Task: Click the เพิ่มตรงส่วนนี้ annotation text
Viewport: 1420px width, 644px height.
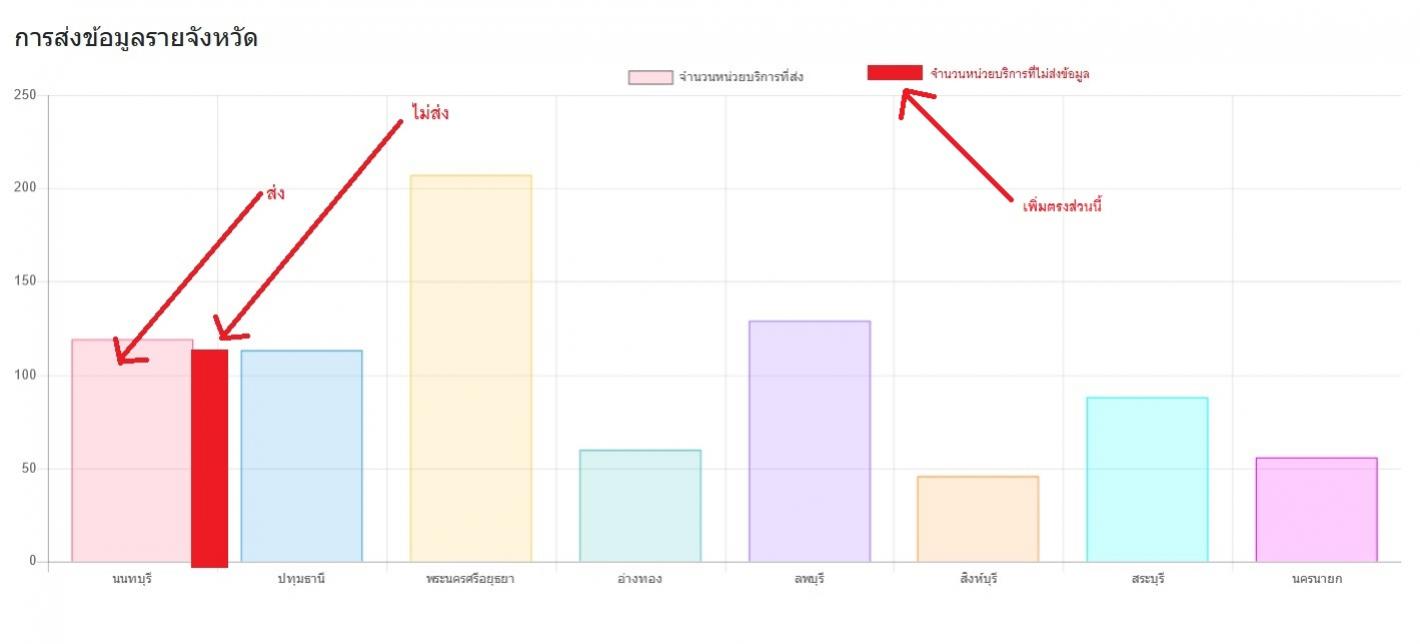Action: 1062,206
